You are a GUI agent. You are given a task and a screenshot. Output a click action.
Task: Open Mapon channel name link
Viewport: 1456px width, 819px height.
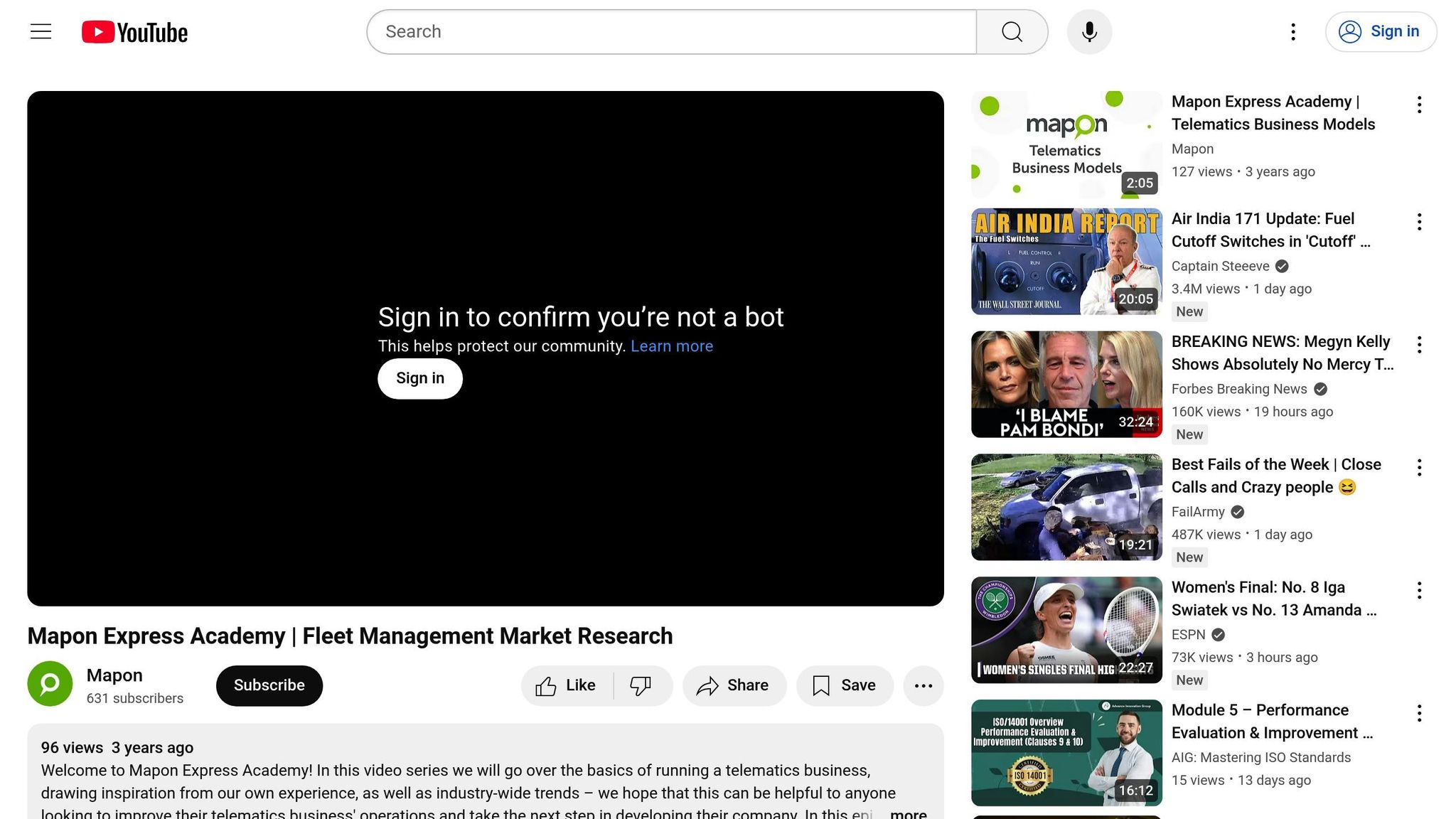(x=114, y=675)
